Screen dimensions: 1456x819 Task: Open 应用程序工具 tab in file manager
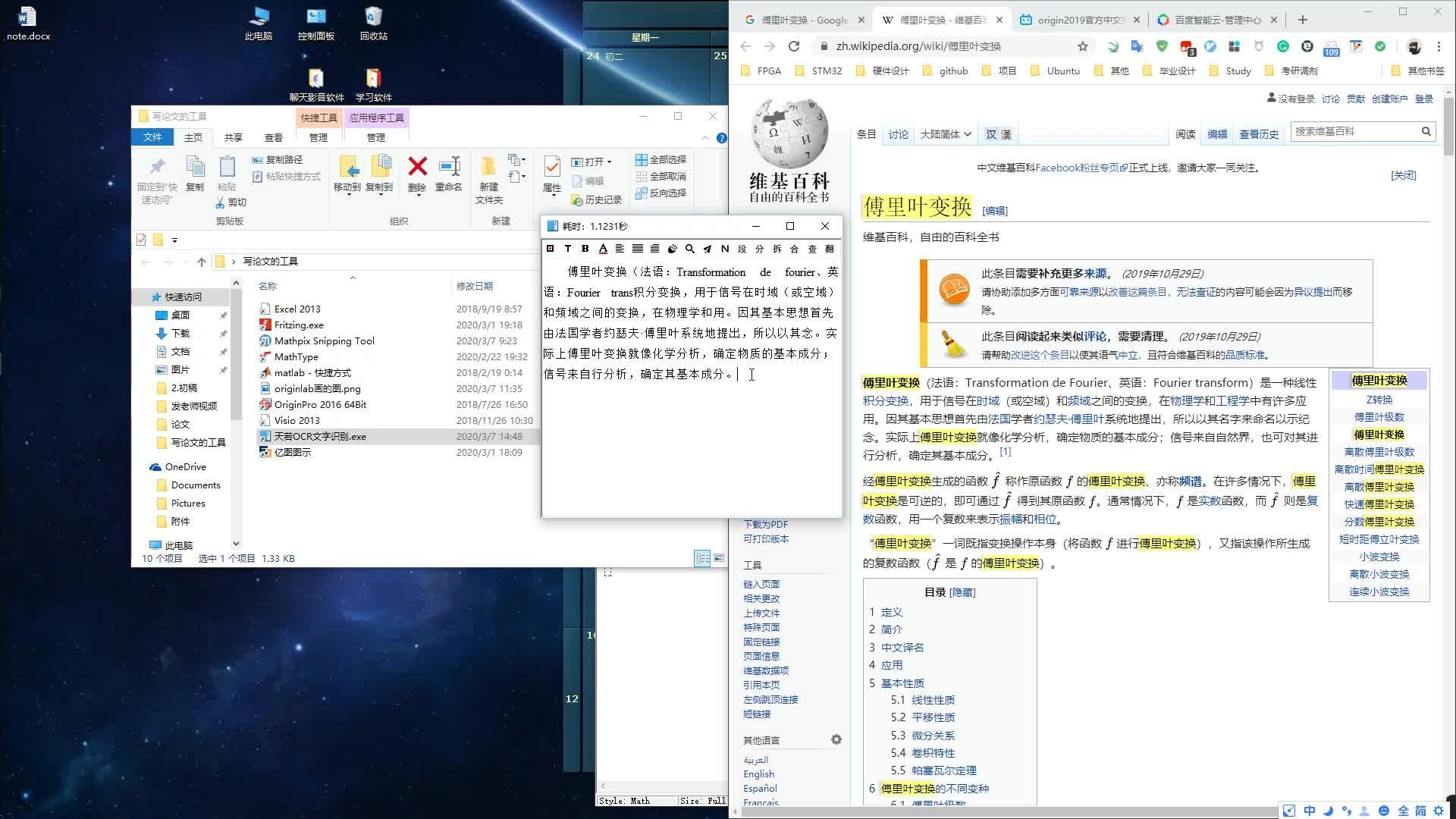(376, 117)
